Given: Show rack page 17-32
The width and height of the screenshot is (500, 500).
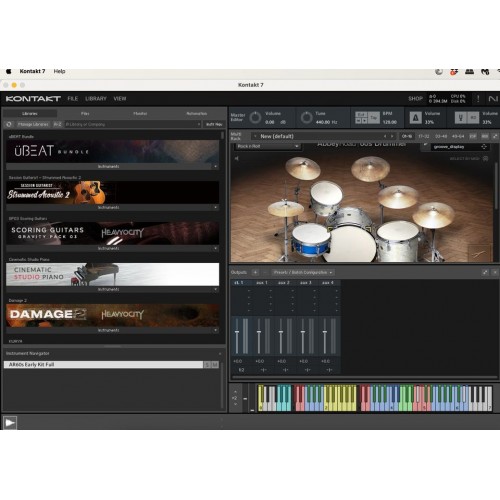Looking at the screenshot, I should (x=423, y=136).
